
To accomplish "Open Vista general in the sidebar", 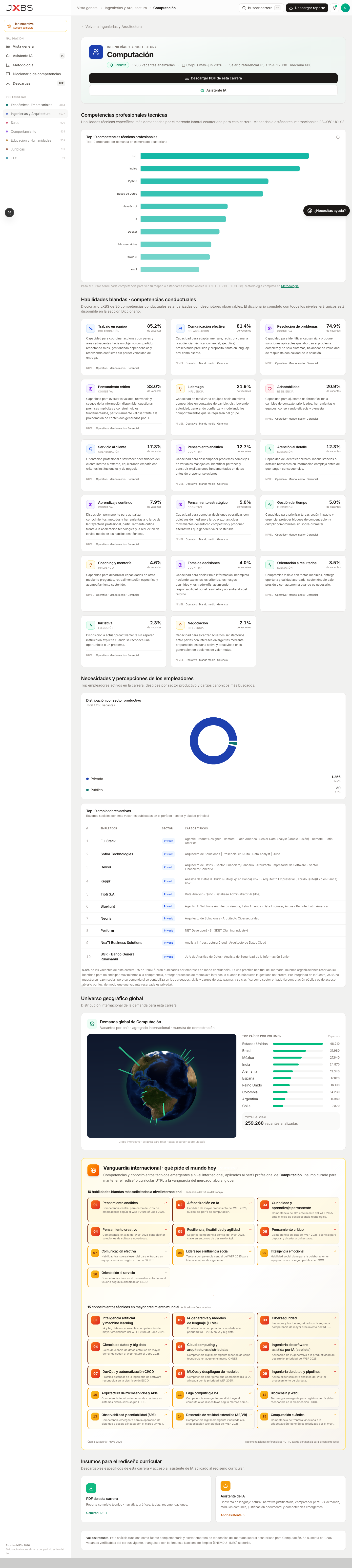I will (x=35, y=46).
